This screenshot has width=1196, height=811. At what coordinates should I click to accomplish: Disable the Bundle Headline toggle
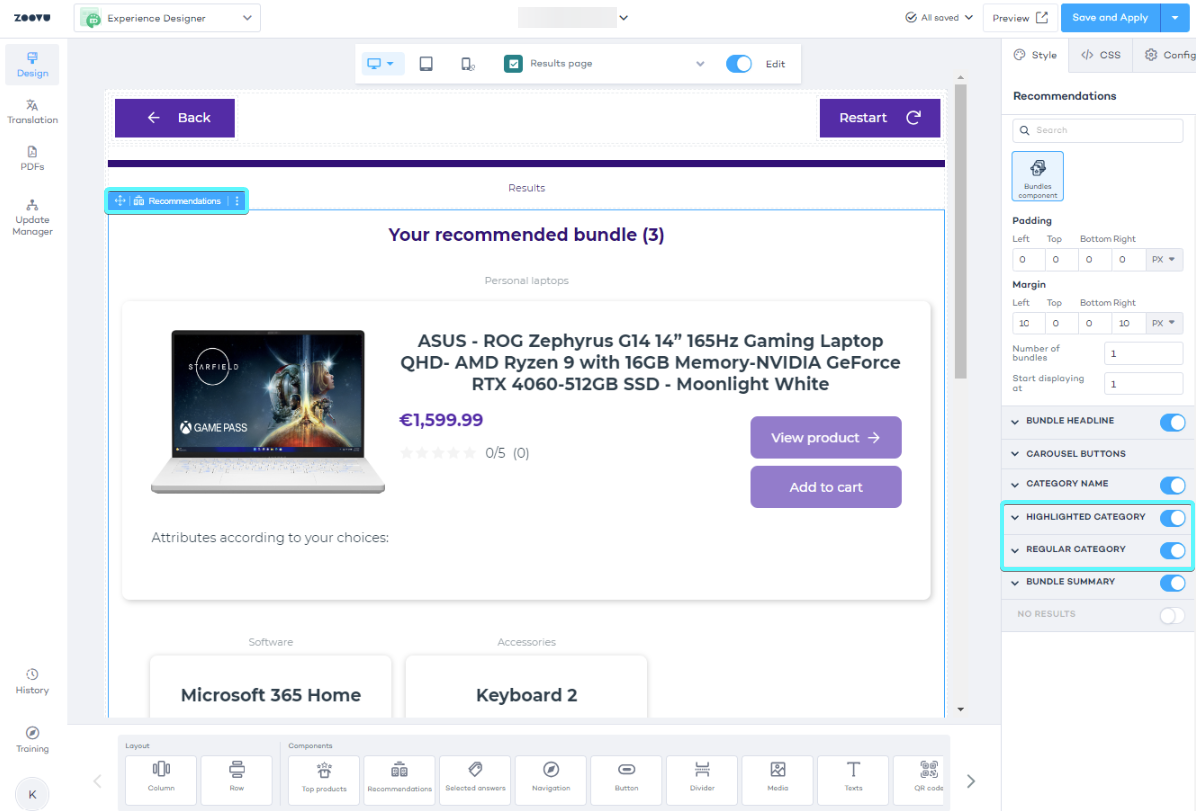click(x=1172, y=422)
